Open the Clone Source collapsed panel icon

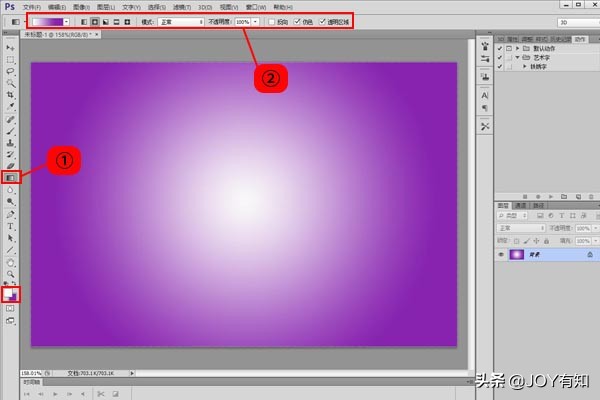click(x=485, y=77)
